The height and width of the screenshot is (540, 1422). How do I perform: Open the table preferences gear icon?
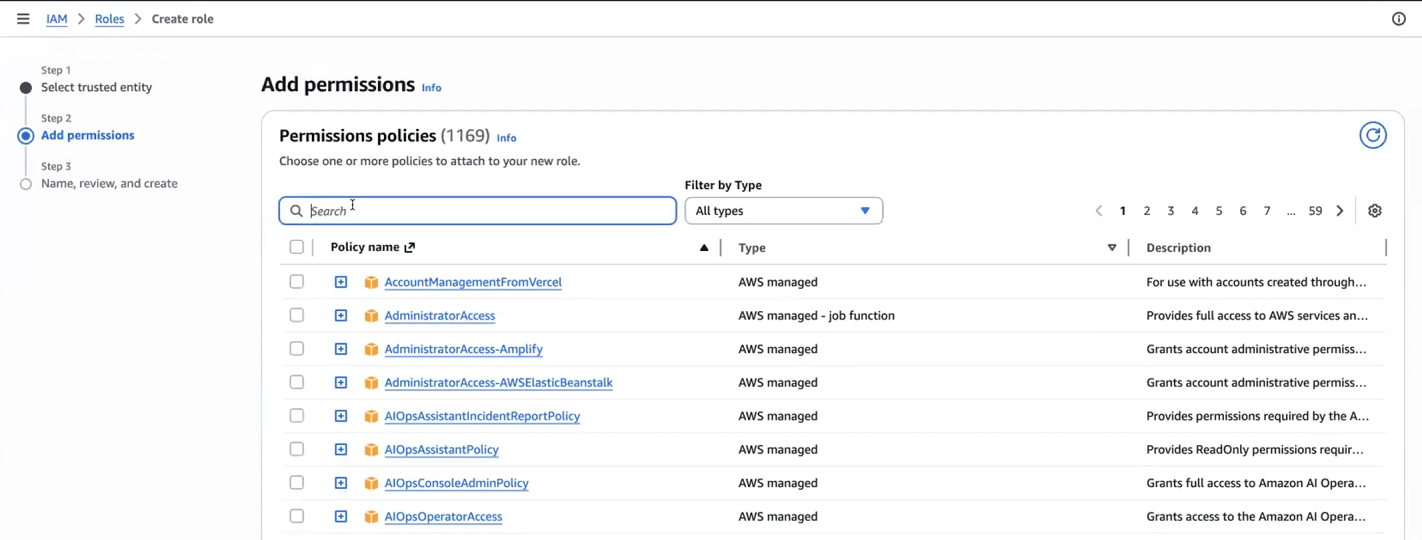[1375, 211]
